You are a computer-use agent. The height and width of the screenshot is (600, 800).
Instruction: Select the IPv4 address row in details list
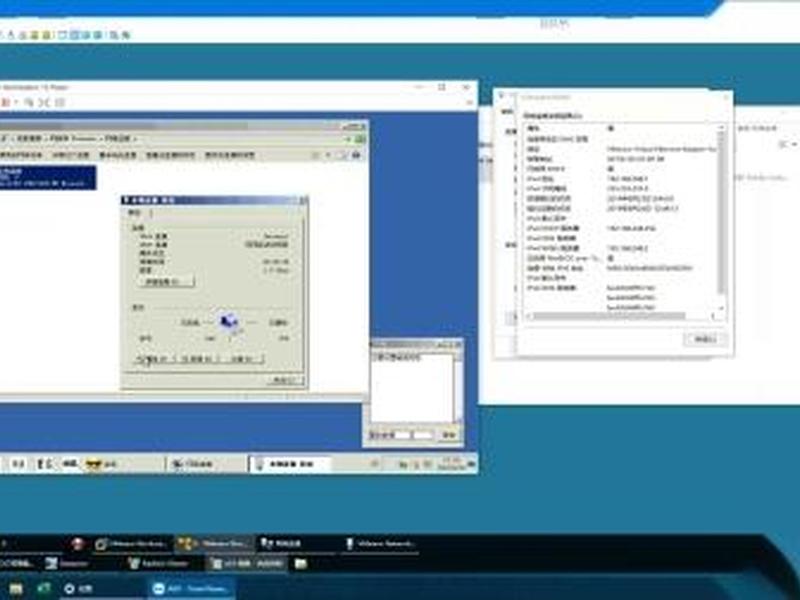point(620,179)
